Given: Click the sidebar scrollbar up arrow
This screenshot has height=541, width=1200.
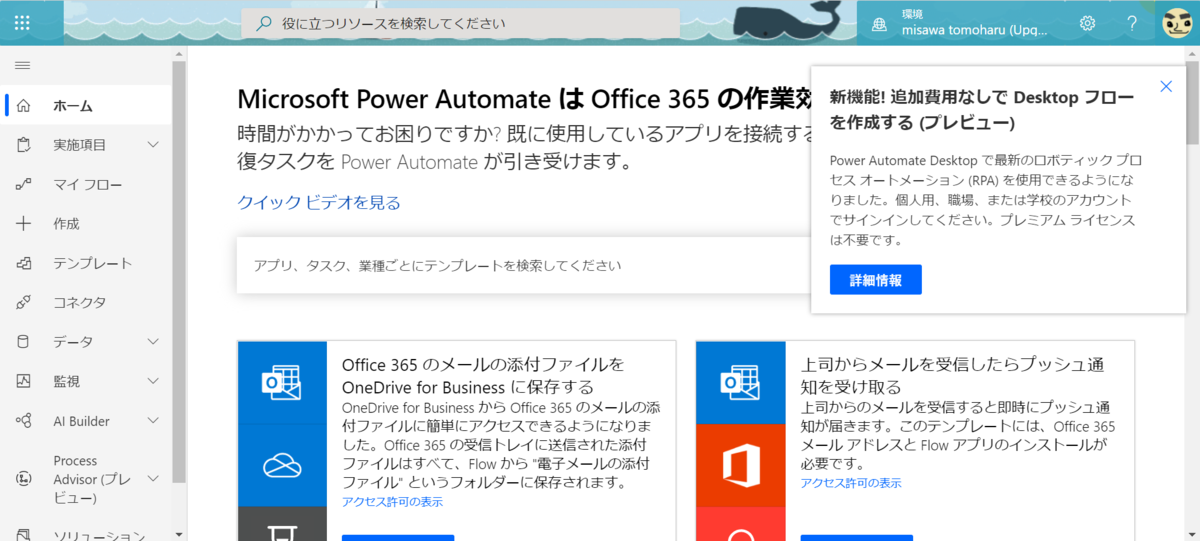Looking at the screenshot, I should [x=179, y=52].
